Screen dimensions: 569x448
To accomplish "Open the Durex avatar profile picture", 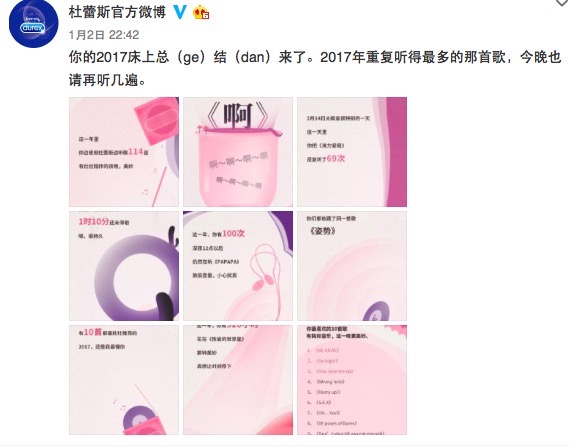I will [33, 24].
